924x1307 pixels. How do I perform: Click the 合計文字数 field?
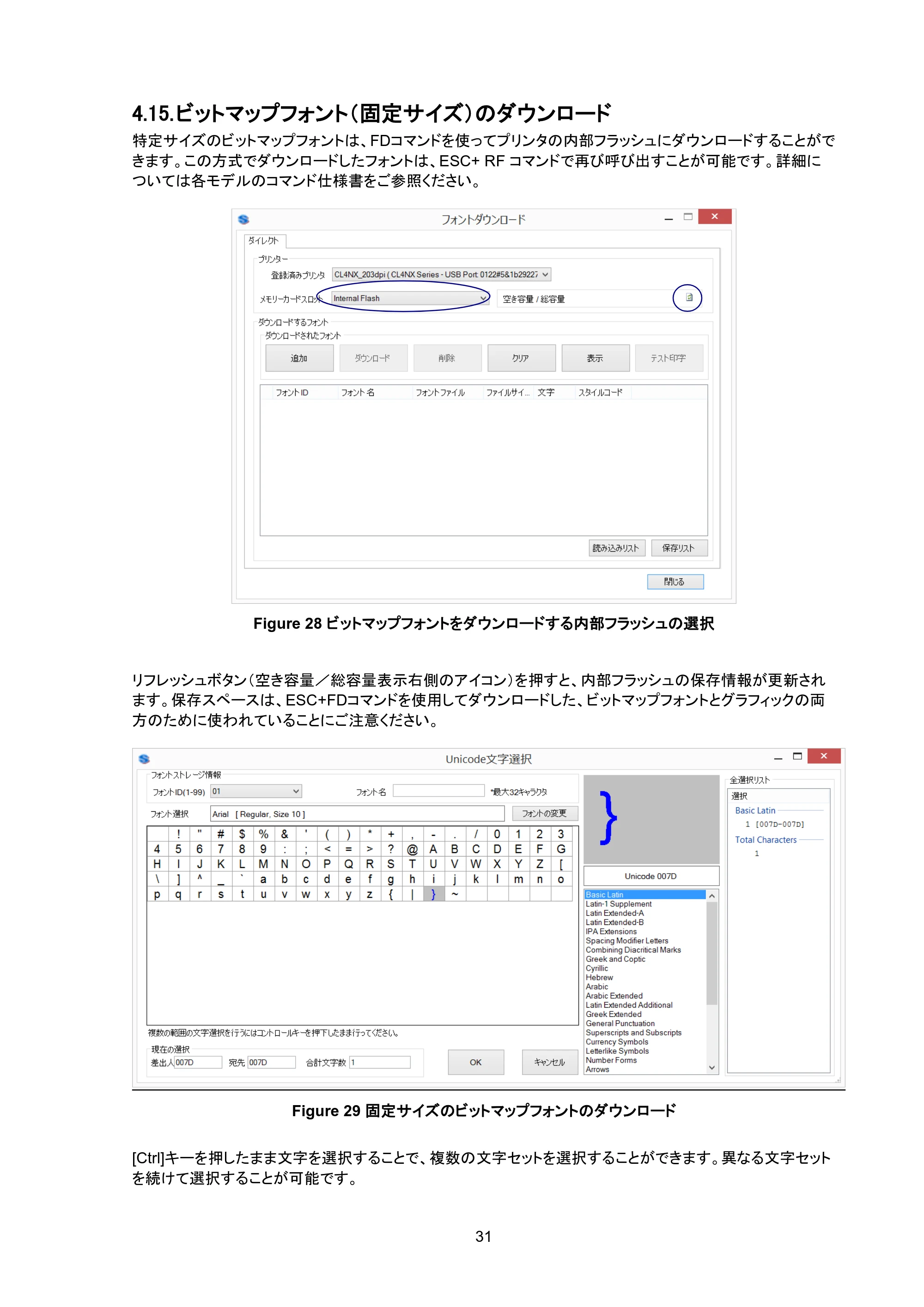380,1062
